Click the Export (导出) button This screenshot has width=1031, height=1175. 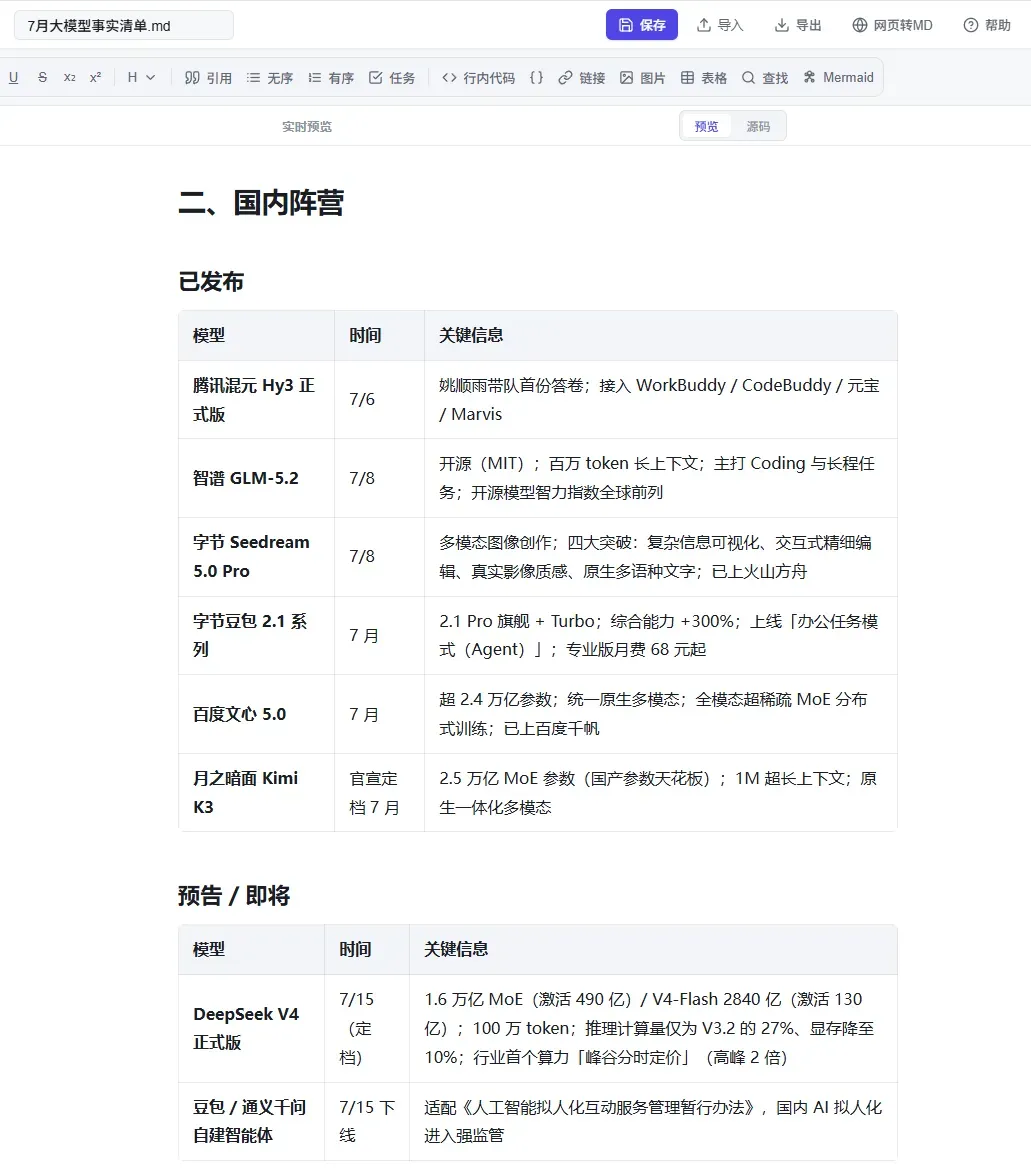click(797, 25)
